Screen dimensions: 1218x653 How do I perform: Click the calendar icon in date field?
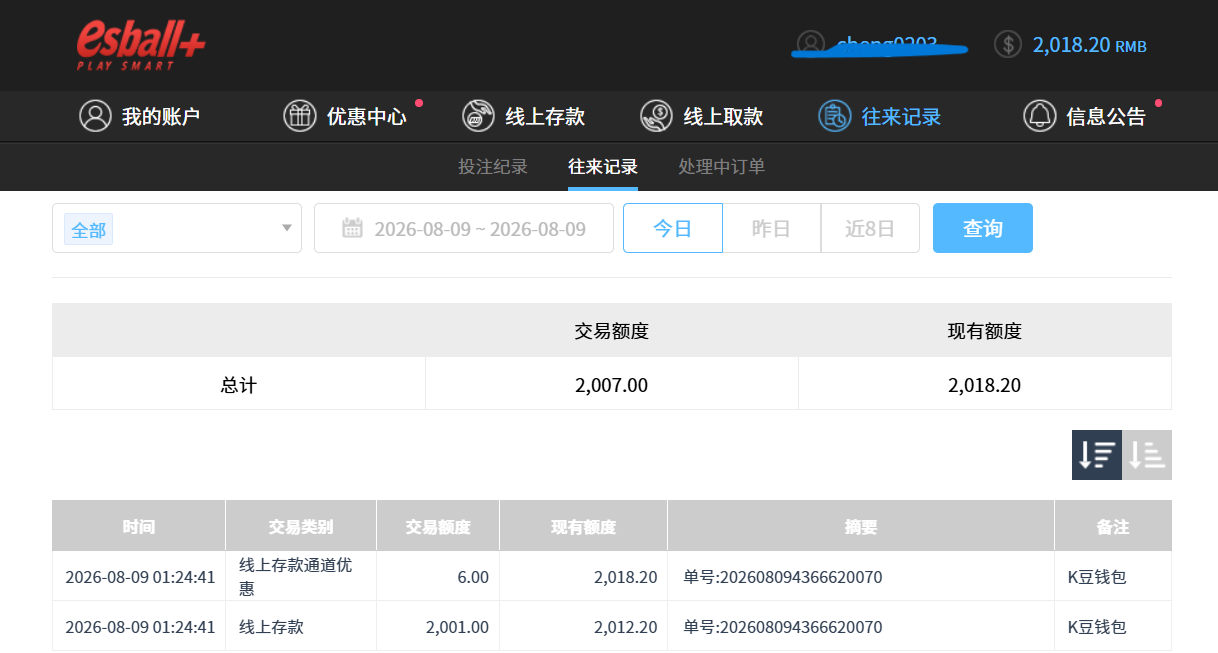(x=352, y=228)
